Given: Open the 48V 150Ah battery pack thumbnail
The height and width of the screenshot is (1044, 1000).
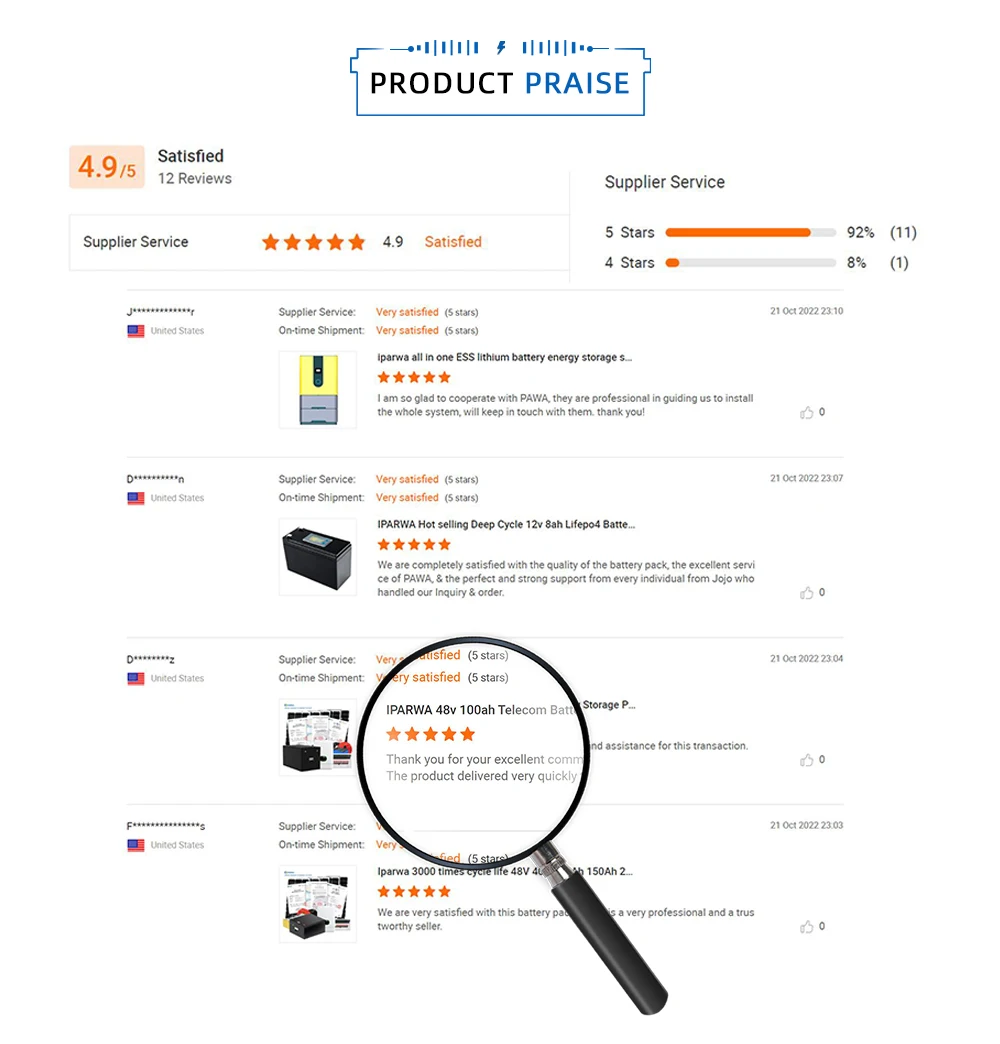Looking at the screenshot, I should pos(318,904).
